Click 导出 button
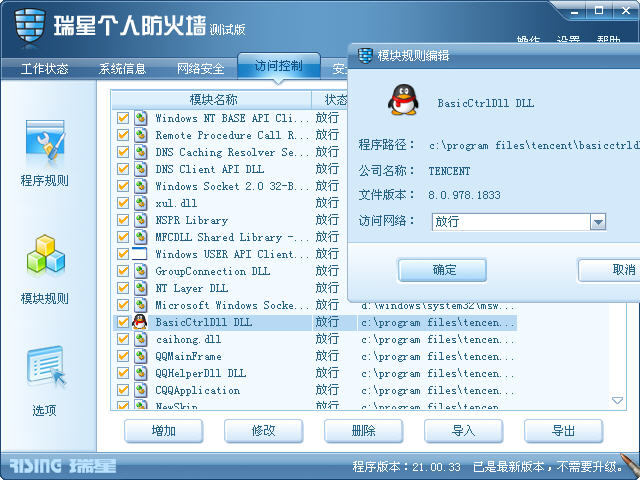Image resolution: width=640 pixels, height=480 pixels. (x=564, y=431)
